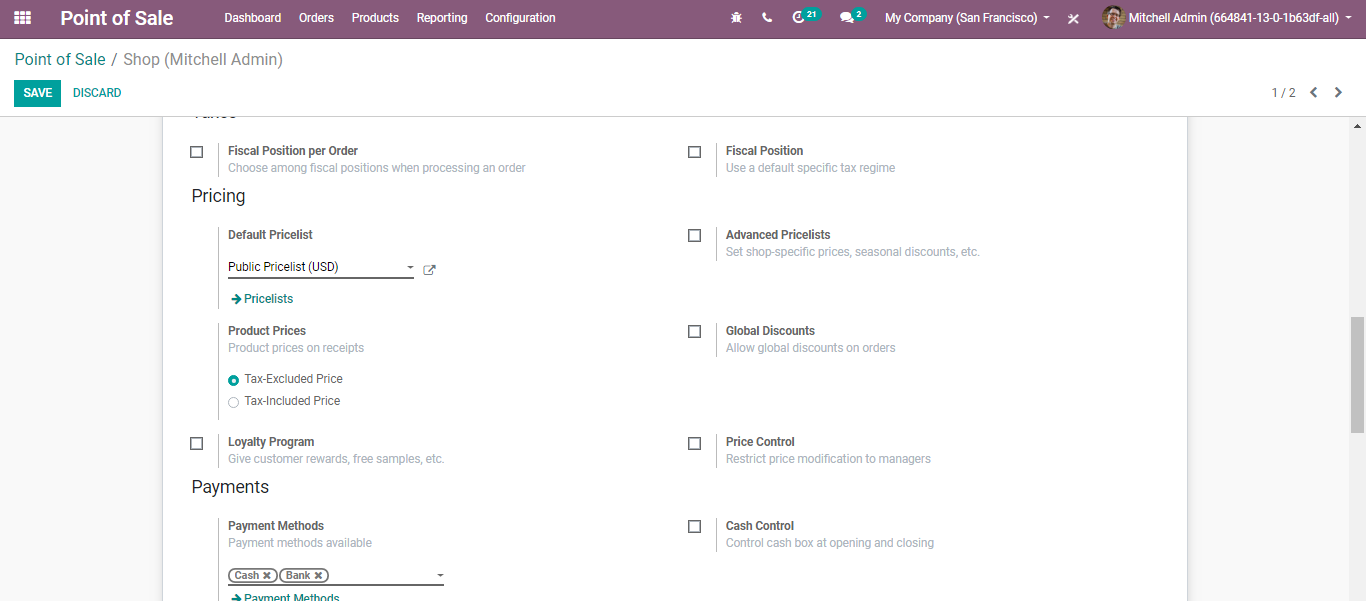Expand the Default Pricelist dropdown
The height and width of the screenshot is (601, 1366).
click(x=410, y=268)
